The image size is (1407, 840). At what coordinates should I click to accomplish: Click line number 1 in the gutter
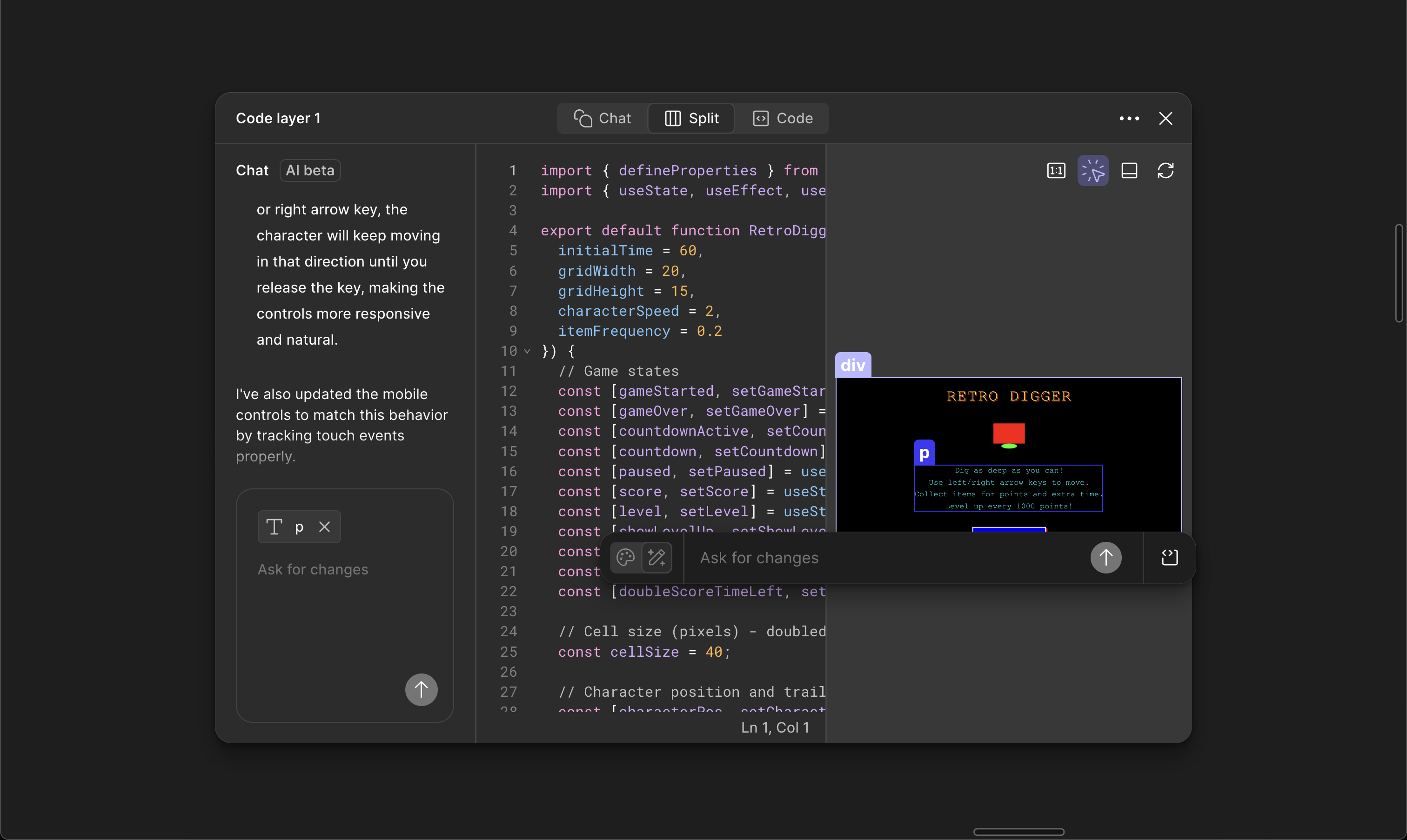pyautogui.click(x=512, y=170)
